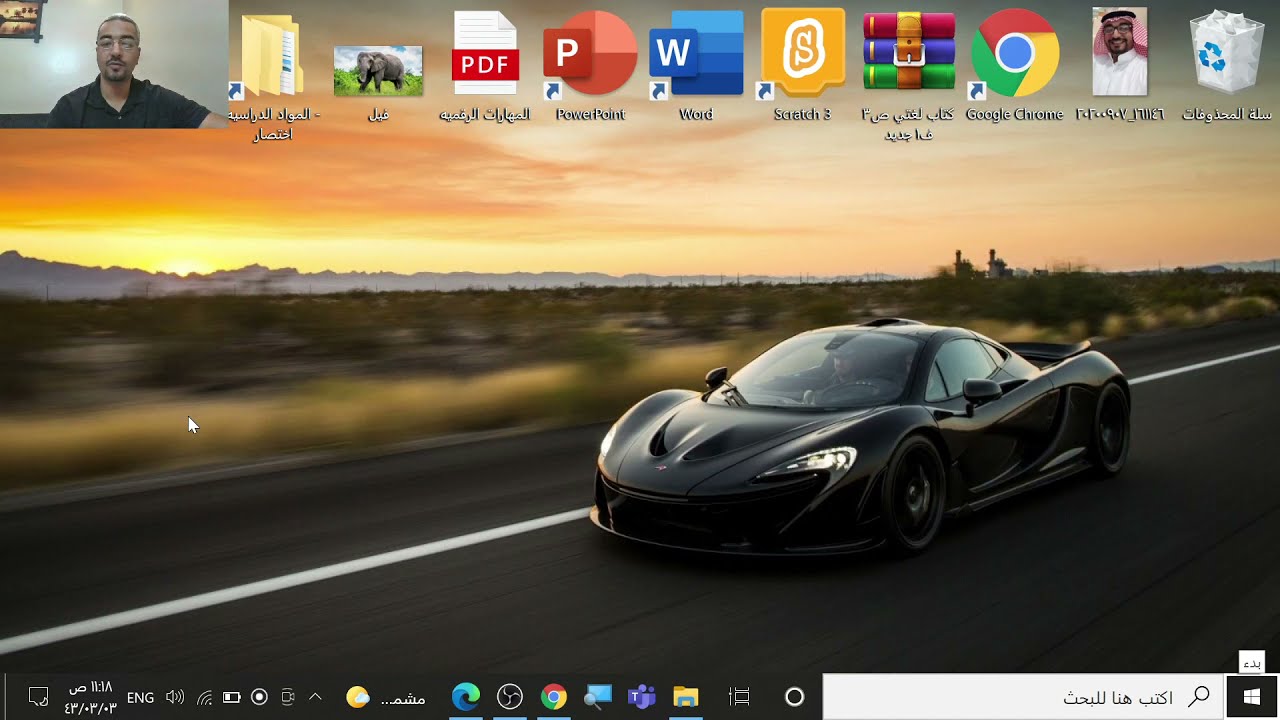
Task: Select the PDF file المهارات الرقمية
Action: [x=484, y=65]
